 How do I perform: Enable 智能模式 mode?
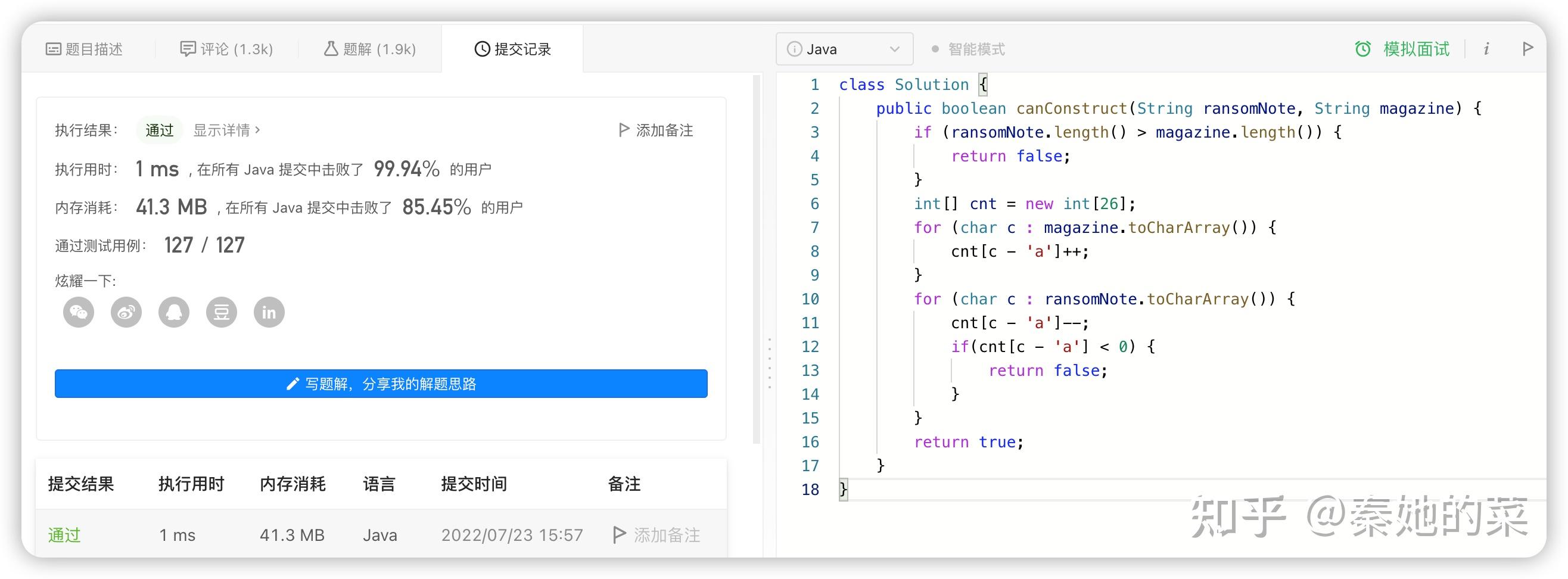[974, 49]
